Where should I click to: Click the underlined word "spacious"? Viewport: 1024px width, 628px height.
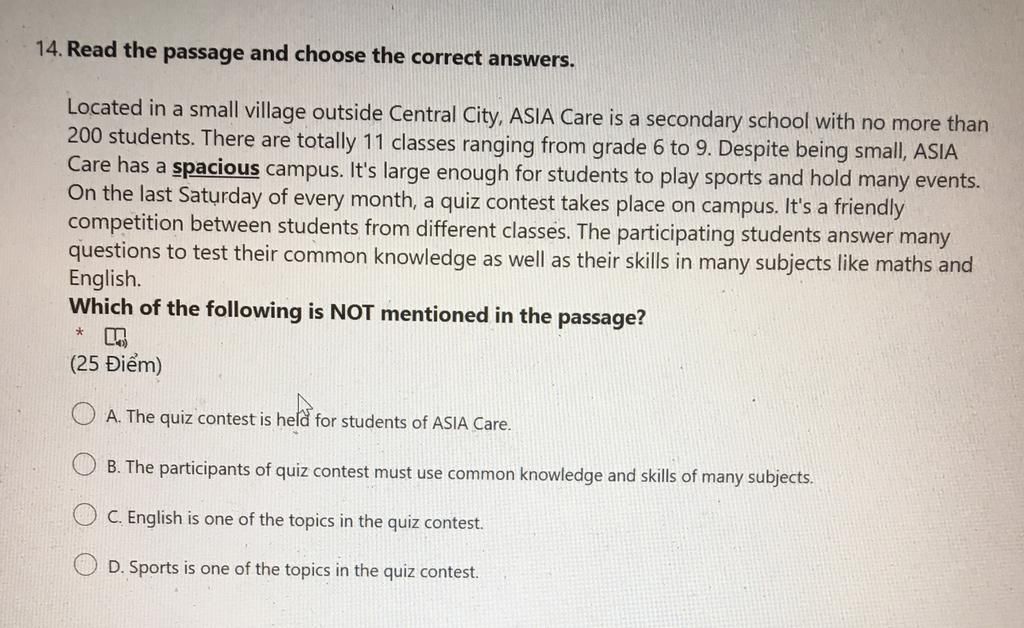coord(216,167)
